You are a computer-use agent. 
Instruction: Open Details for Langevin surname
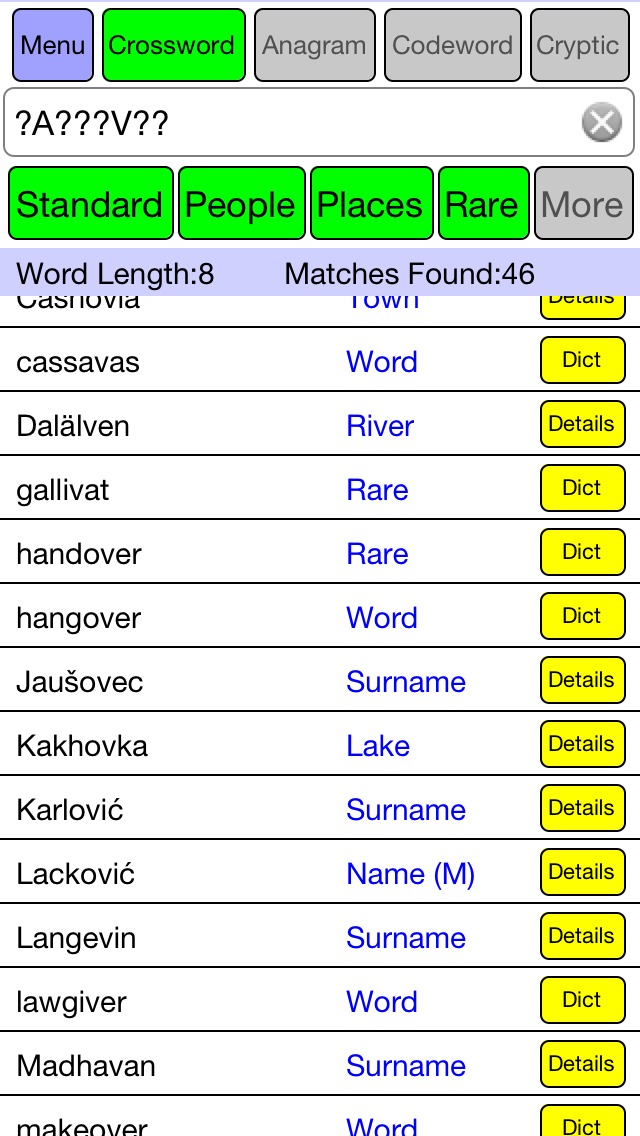click(x=582, y=936)
